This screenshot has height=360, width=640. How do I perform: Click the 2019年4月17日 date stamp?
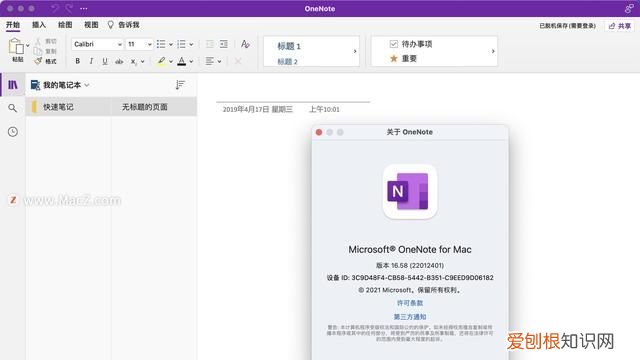coord(258,109)
